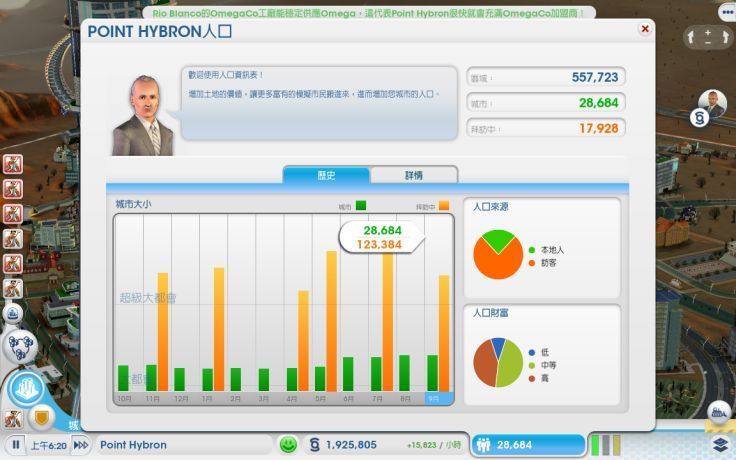Close the Point Hybron population window
This screenshot has width=736, height=460.
(645, 29)
